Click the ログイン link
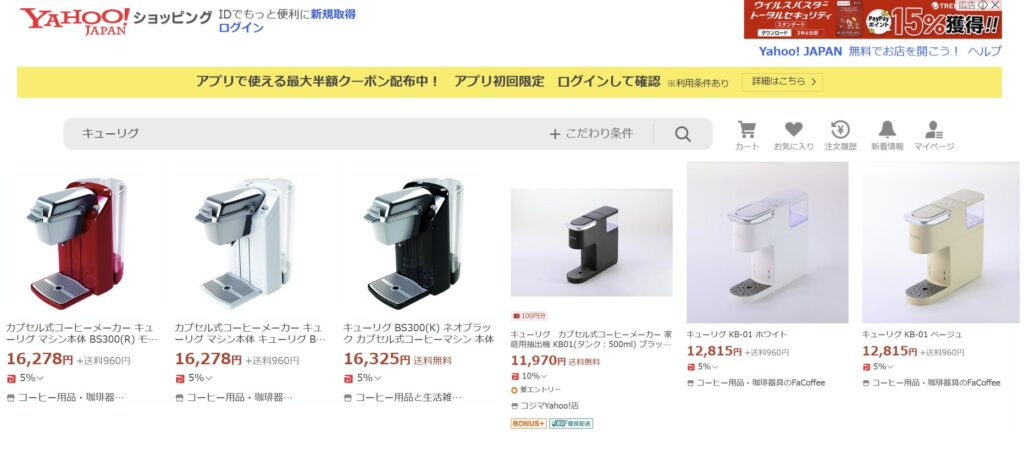This screenshot has width=1024, height=449. tap(241, 27)
